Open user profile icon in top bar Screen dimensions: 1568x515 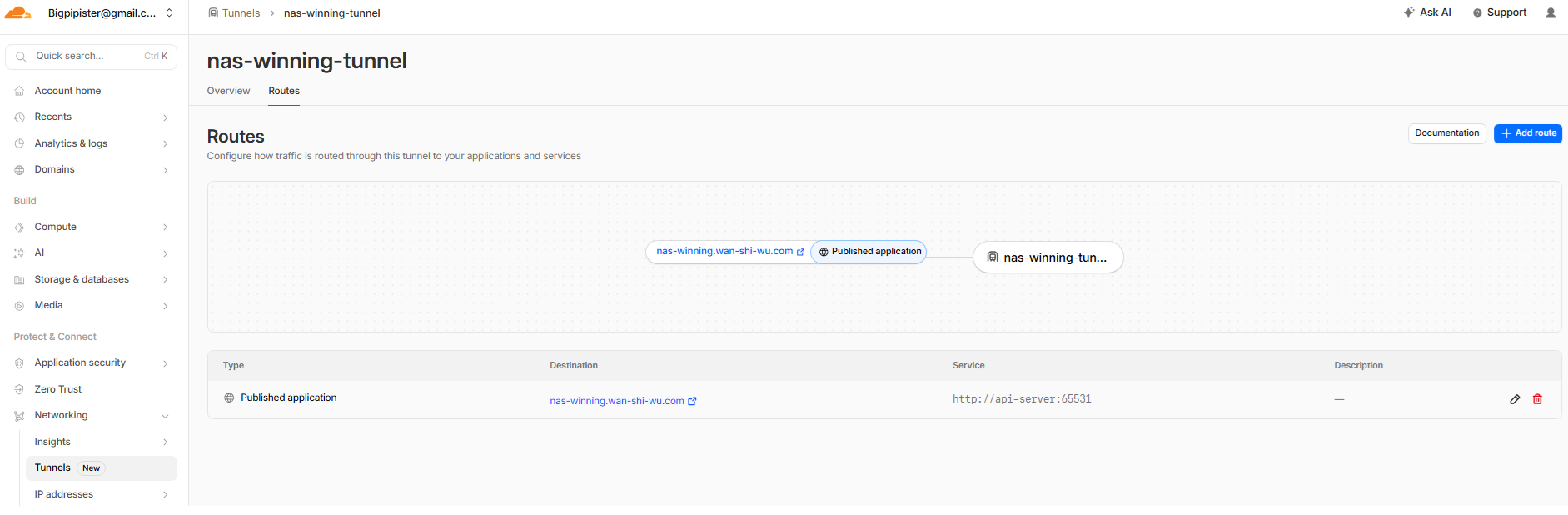tap(1551, 12)
